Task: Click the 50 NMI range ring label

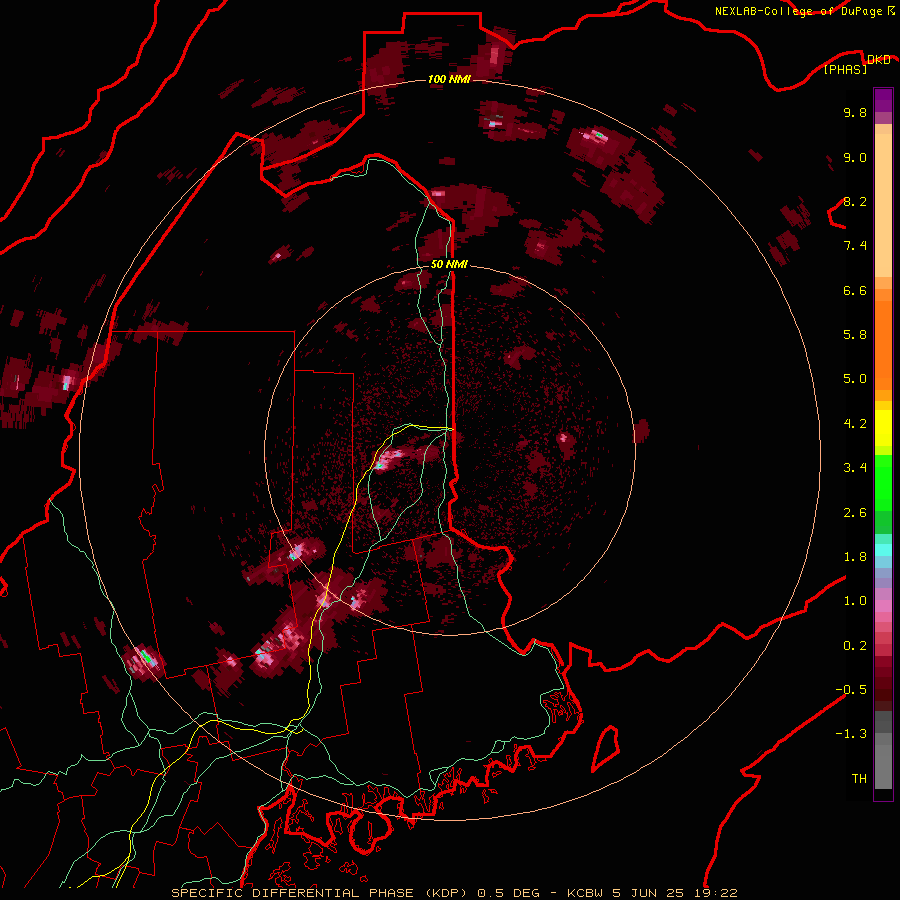Action: pyautogui.click(x=449, y=264)
